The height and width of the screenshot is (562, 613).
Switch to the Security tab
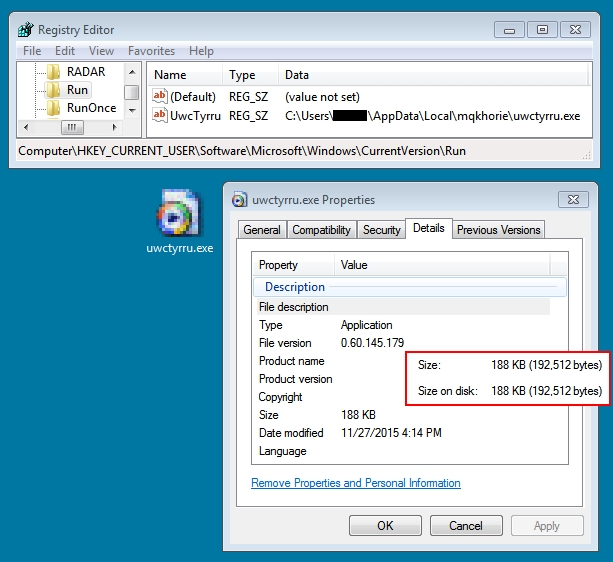point(382,229)
